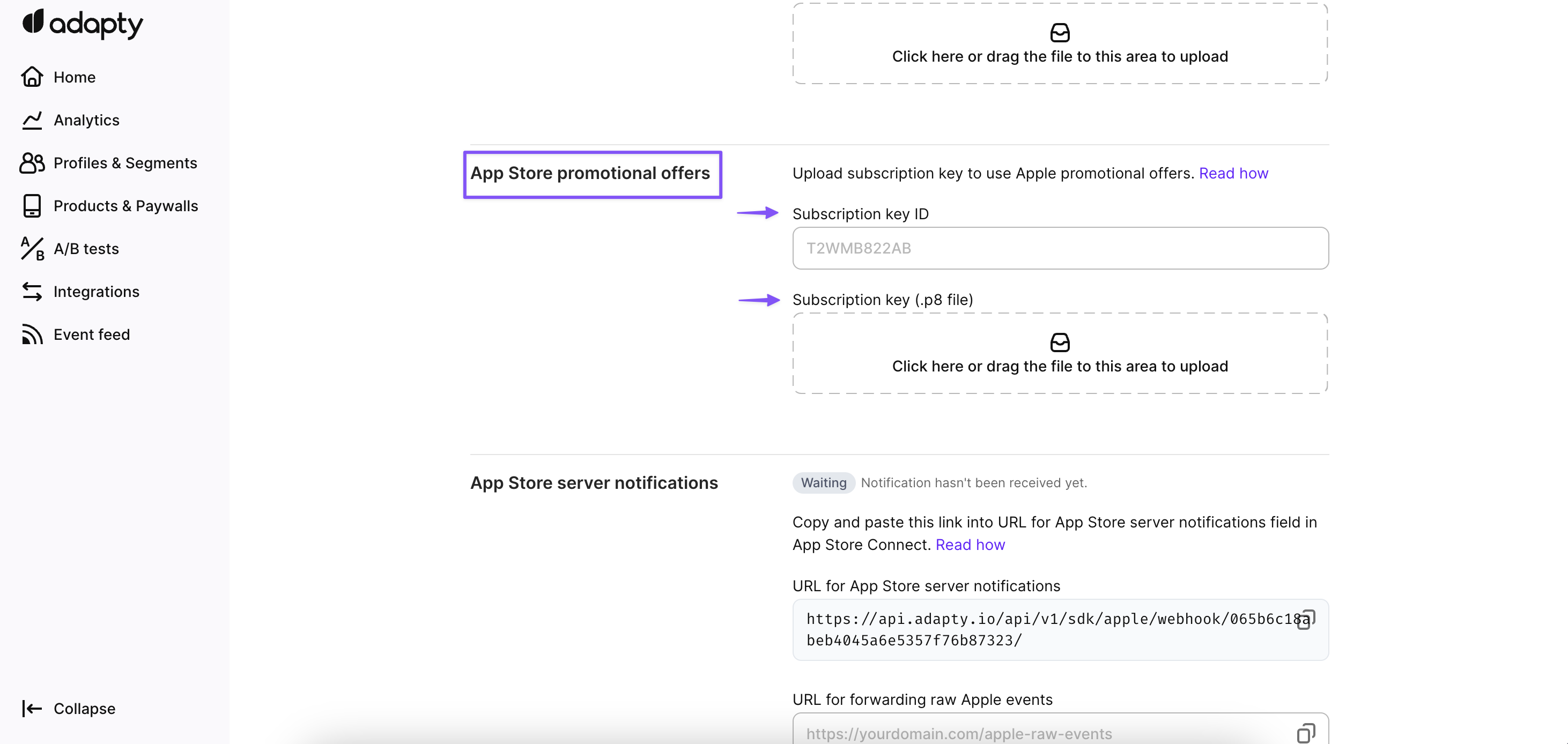Open Analytics from the sidebar
Screen dimensions: 1568x744
coord(86,121)
